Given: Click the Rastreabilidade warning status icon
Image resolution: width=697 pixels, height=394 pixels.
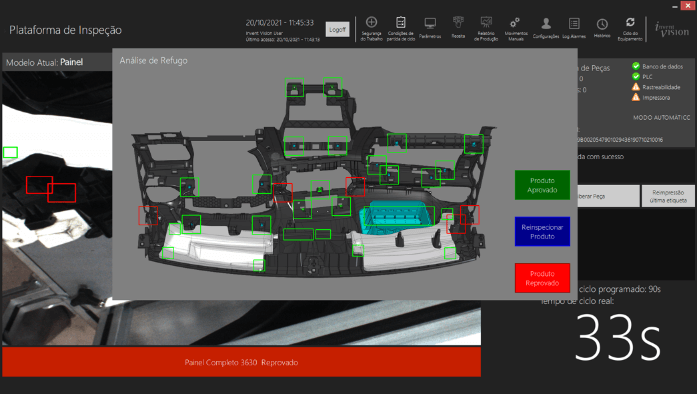Looking at the screenshot, I should point(636,87).
